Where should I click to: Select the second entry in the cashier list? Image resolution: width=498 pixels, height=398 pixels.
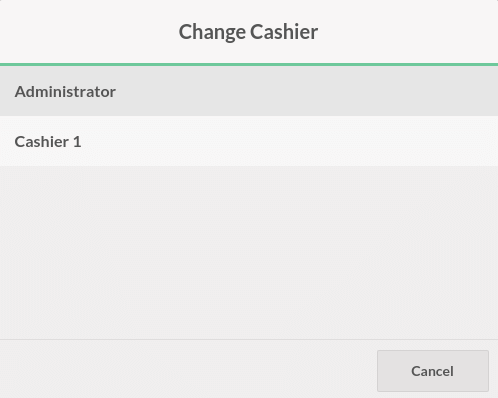[x=249, y=141]
